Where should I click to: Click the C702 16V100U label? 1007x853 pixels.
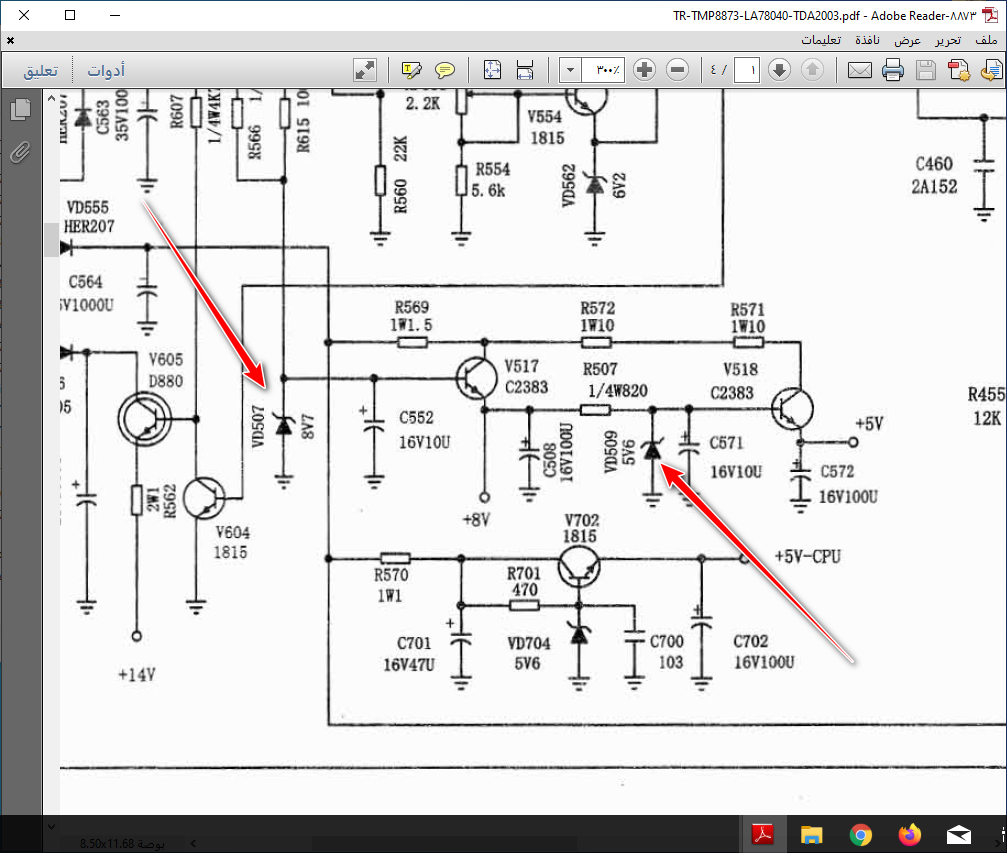point(764,651)
